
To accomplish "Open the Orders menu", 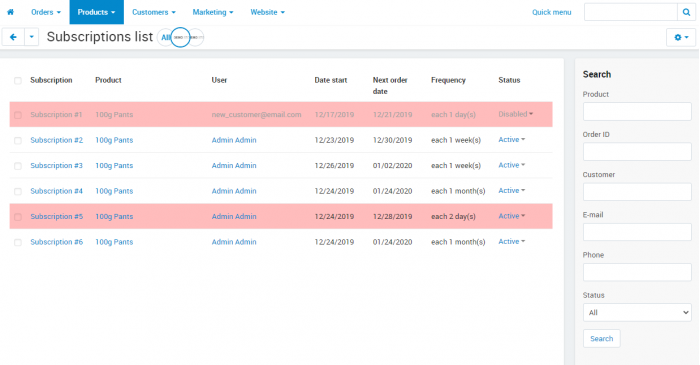I will point(46,12).
